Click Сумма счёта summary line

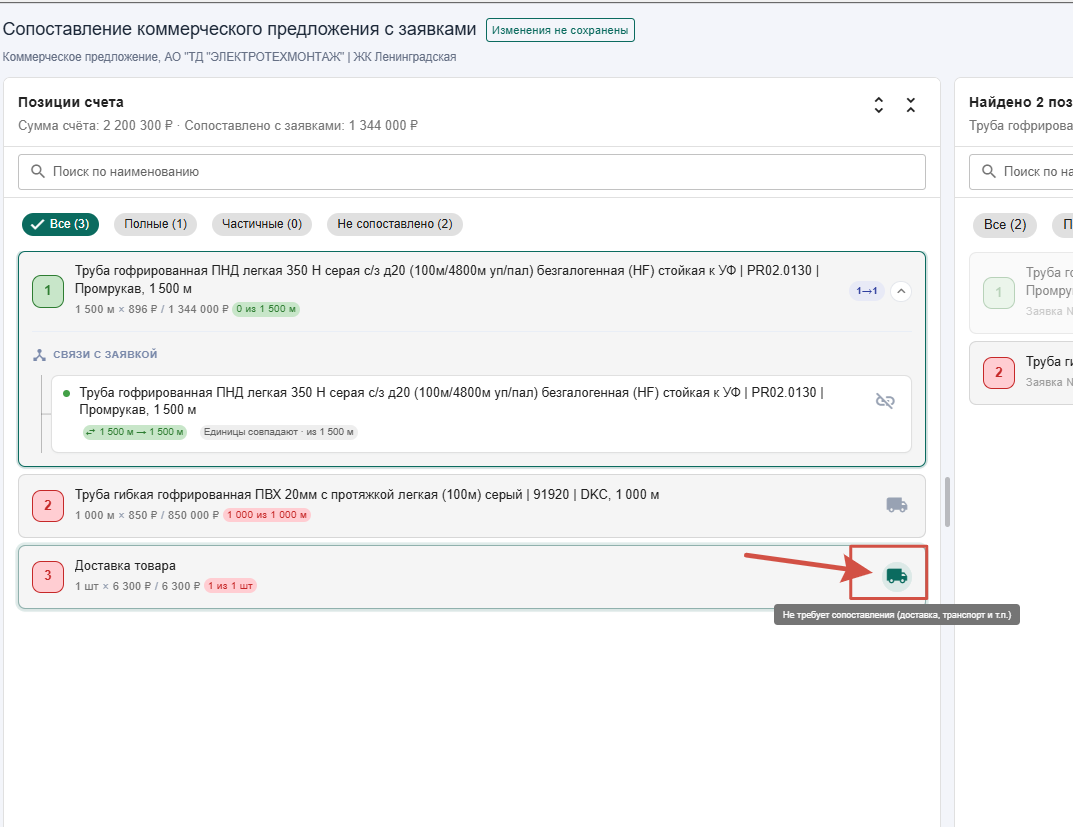click(x=218, y=126)
